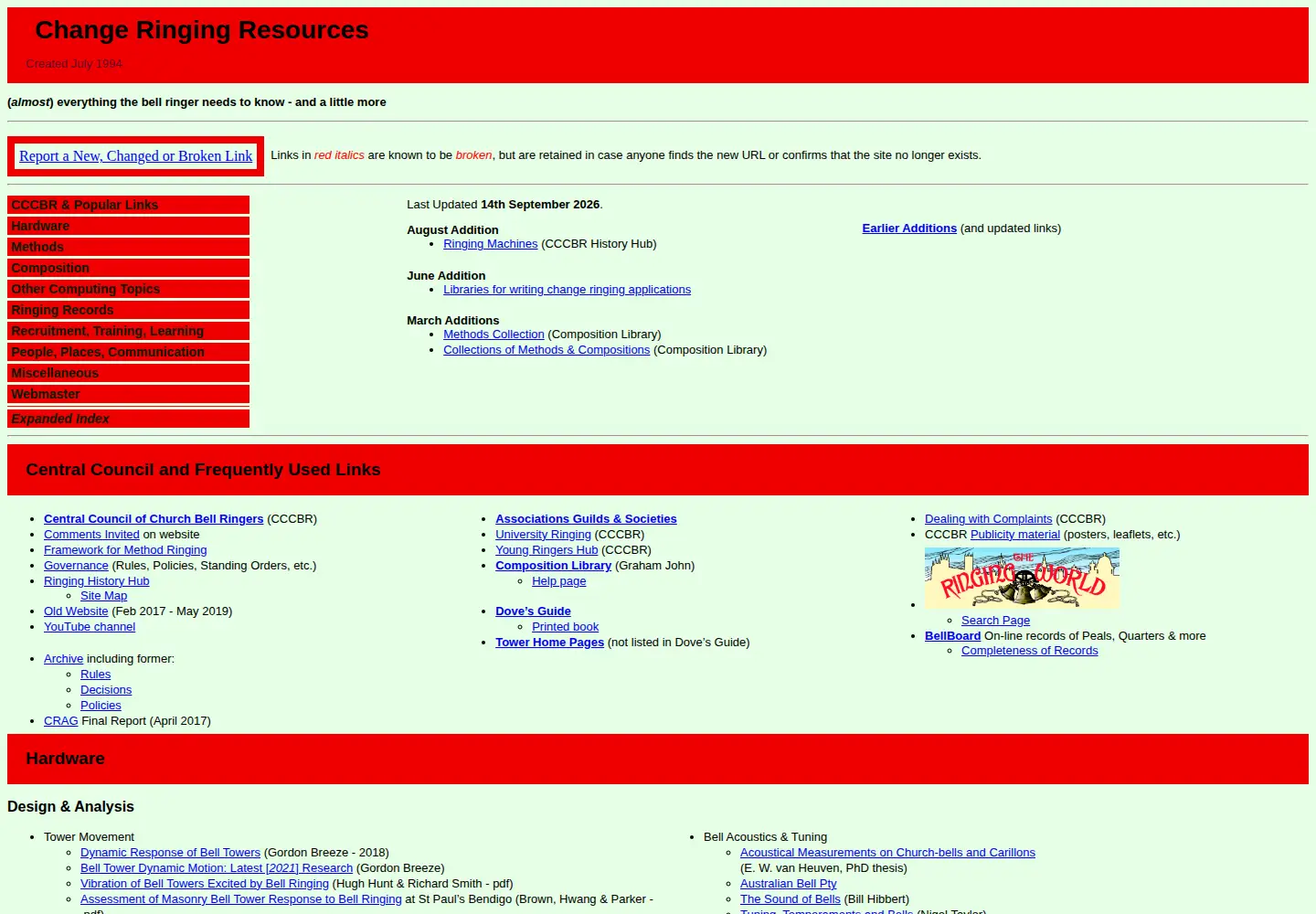
Task: Open Collections of Methods & Compositions link
Action: tap(547, 350)
